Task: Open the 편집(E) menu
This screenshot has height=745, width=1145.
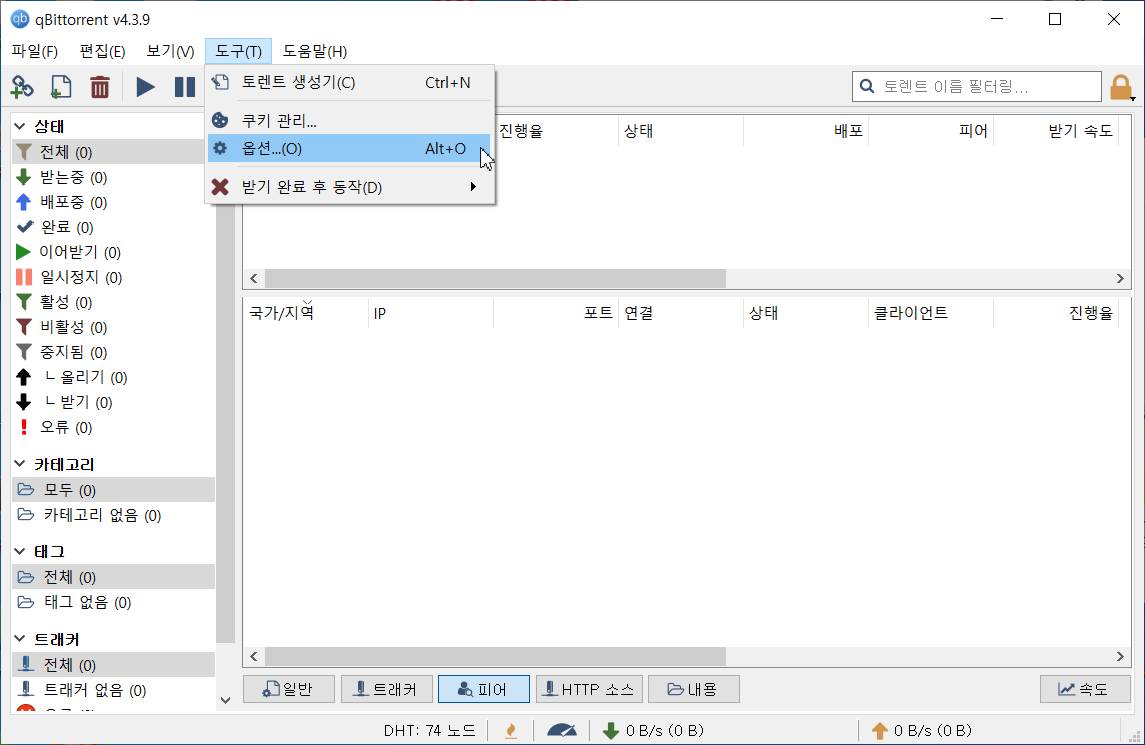Action: point(102,51)
